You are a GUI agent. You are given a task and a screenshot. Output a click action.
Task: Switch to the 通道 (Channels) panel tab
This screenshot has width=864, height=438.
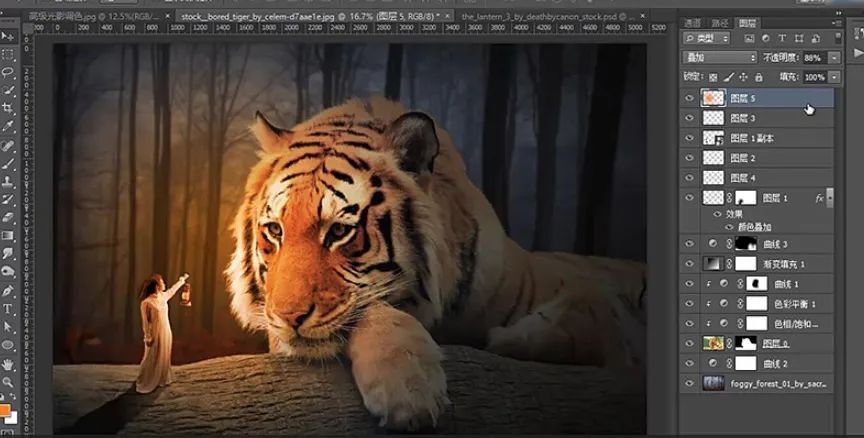(x=692, y=22)
